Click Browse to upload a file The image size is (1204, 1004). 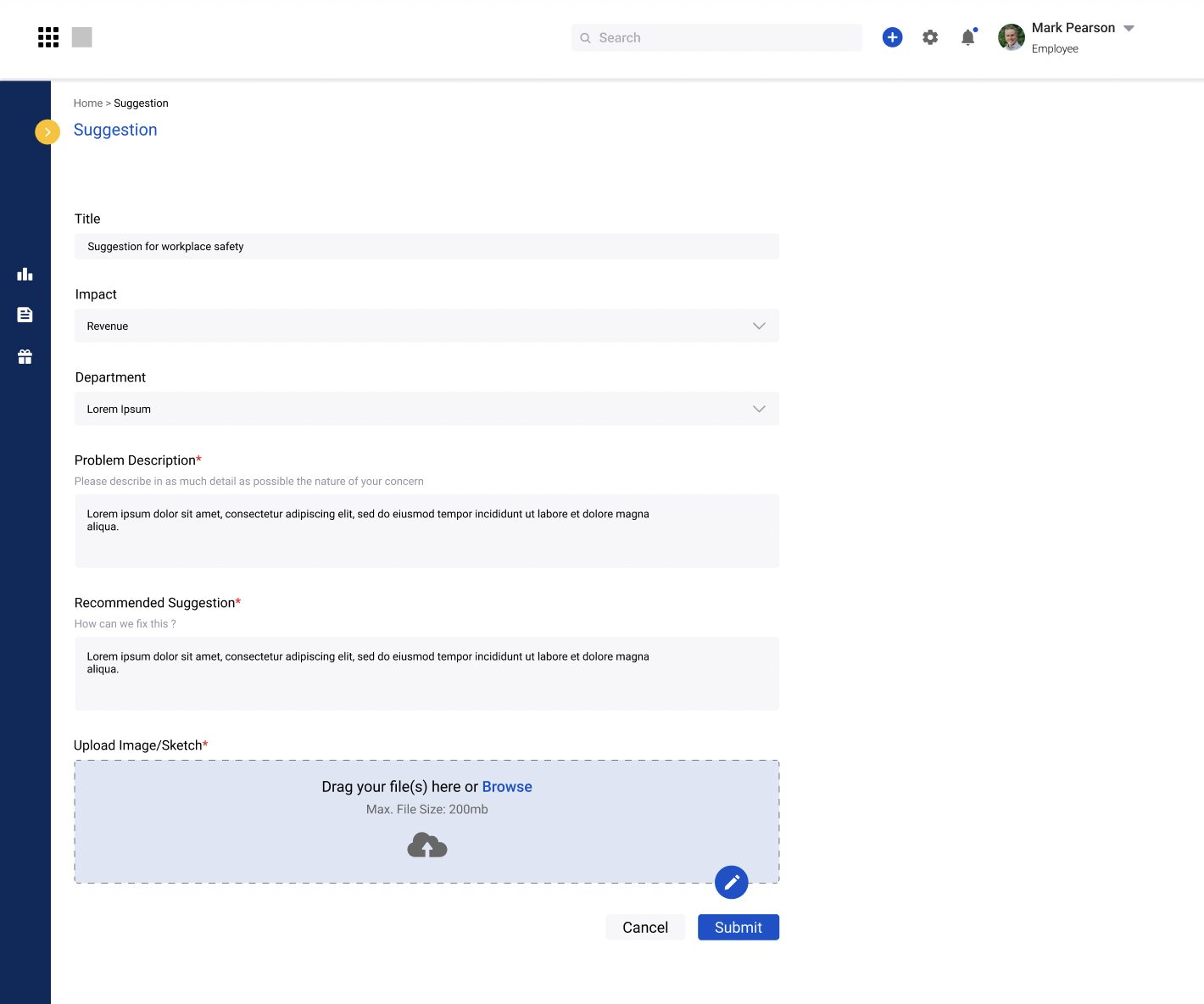[x=506, y=786]
